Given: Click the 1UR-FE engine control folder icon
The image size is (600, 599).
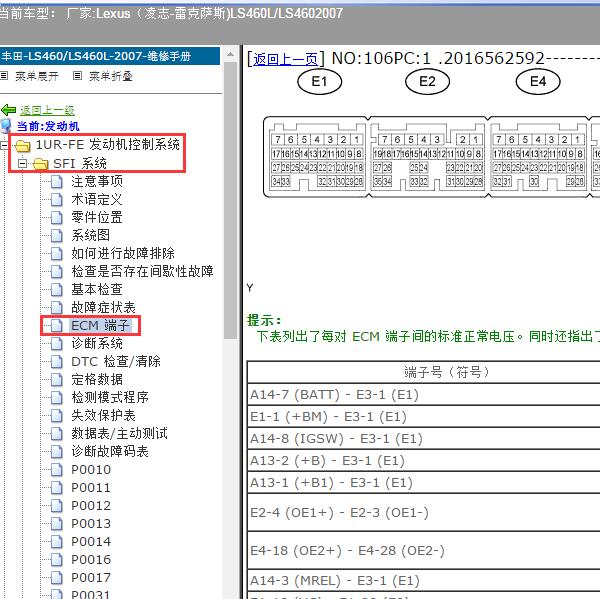Looking at the screenshot, I should pyautogui.click(x=23, y=145).
